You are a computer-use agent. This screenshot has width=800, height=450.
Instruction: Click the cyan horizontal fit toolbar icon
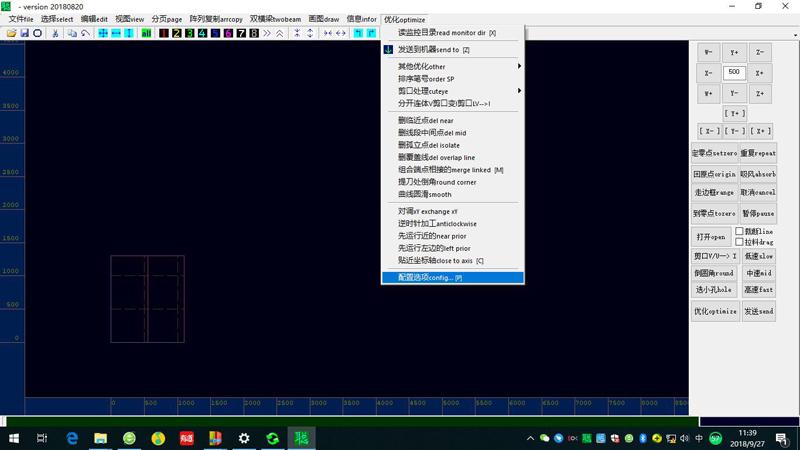[116, 33]
